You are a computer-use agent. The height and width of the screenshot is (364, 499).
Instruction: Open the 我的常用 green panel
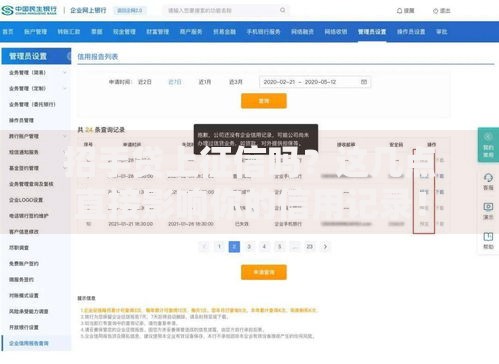pyautogui.click(x=488, y=145)
